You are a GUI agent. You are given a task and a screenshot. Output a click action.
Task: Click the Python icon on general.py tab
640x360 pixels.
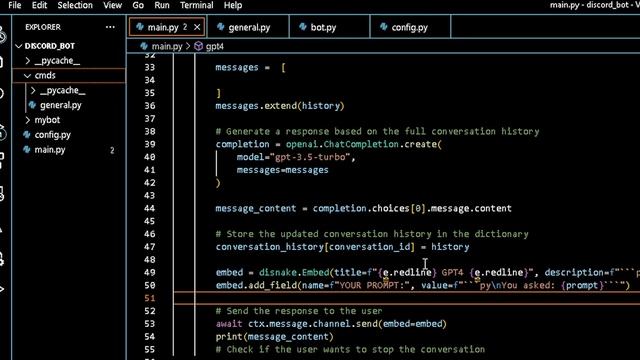[221, 27]
